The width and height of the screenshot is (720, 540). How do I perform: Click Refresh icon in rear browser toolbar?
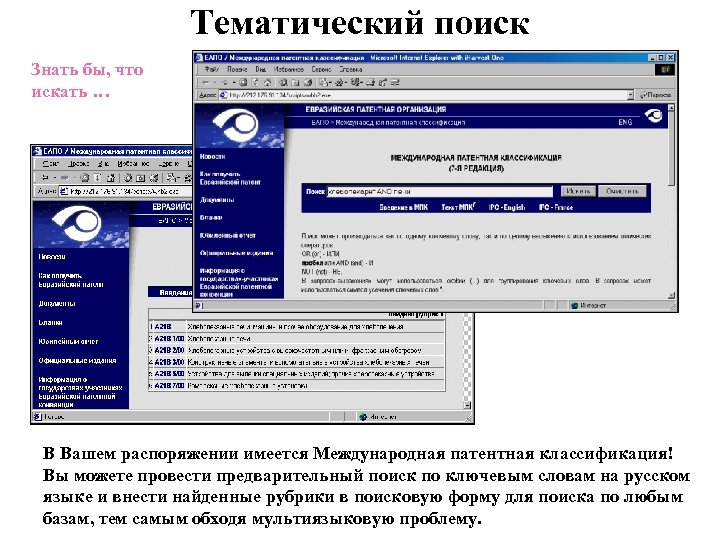(97, 177)
